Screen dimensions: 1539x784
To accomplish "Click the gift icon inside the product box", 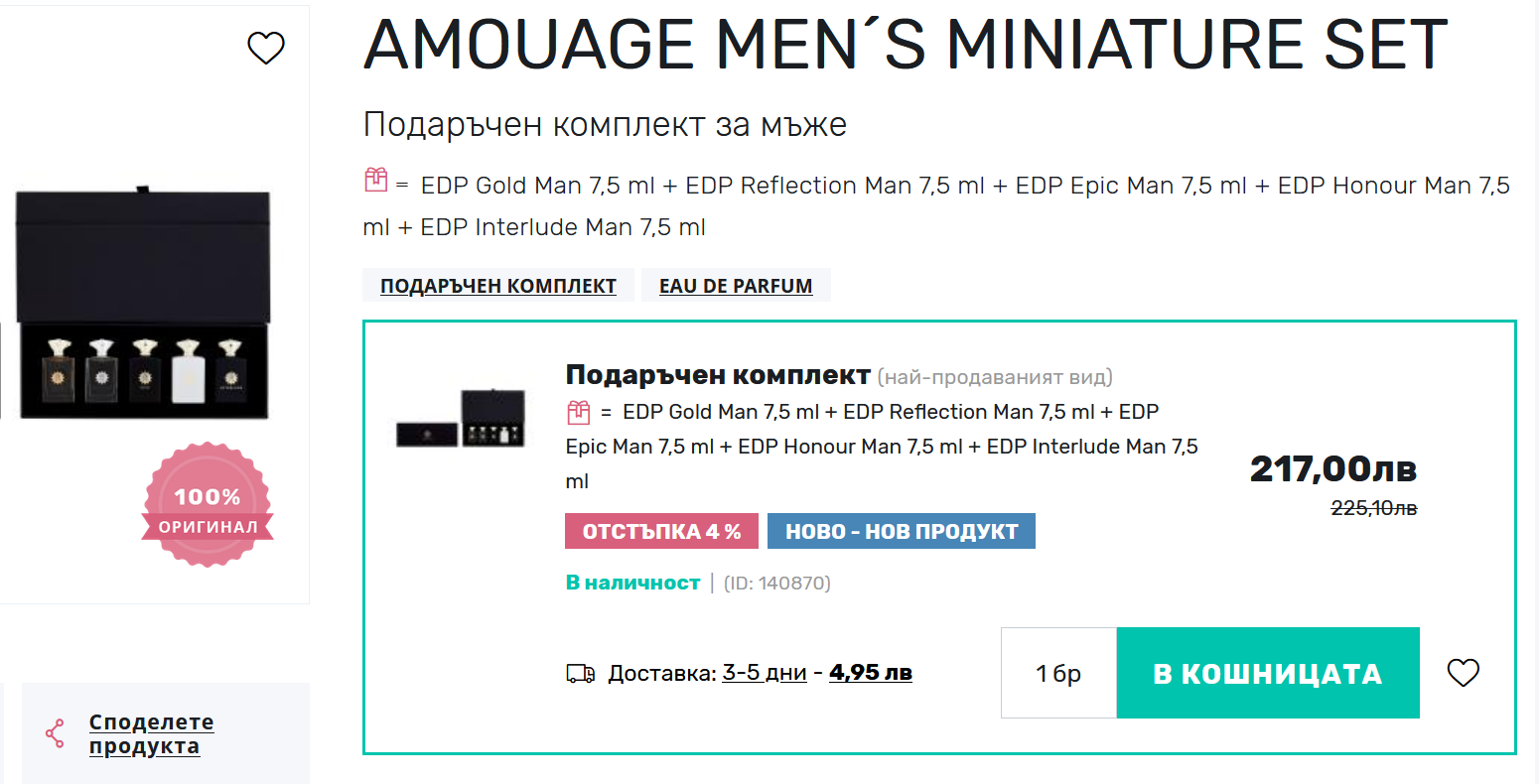I will pos(578,412).
